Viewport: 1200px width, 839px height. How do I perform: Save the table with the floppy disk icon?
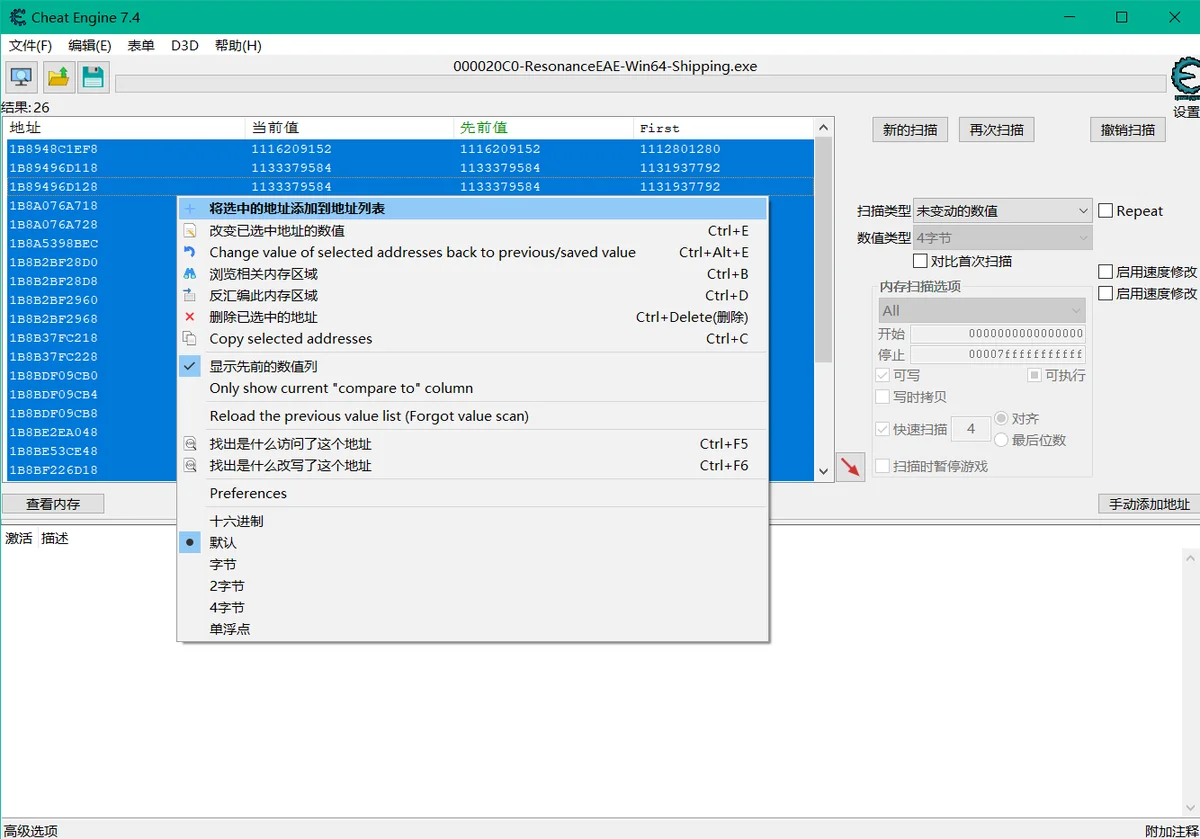pyautogui.click(x=94, y=77)
